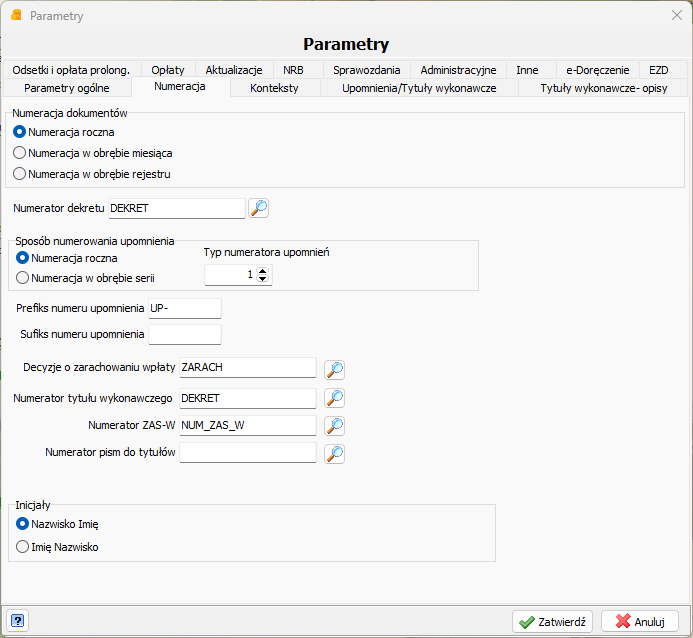Cancel changes with Anuluj button
Viewport: 693px width, 638px height.
(x=640, y=622)
